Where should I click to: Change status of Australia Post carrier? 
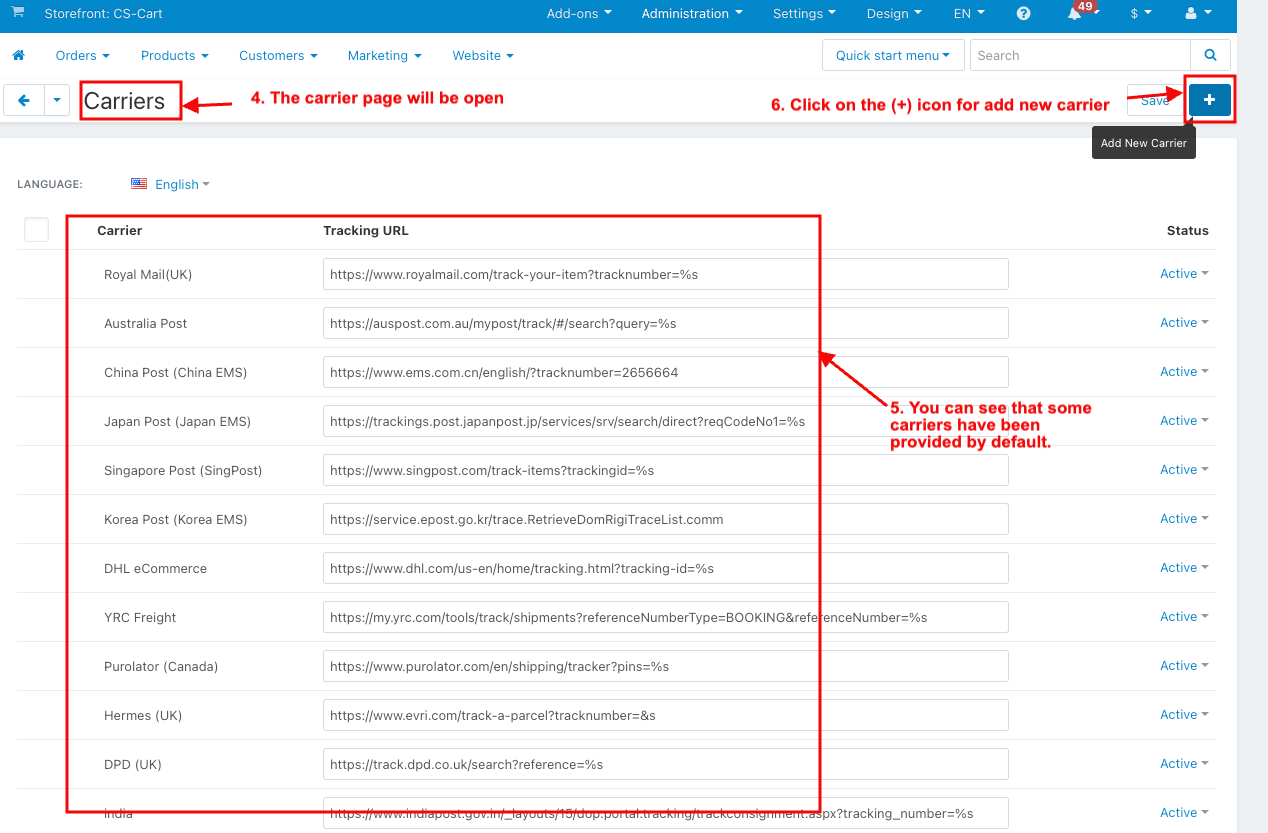1184,323
